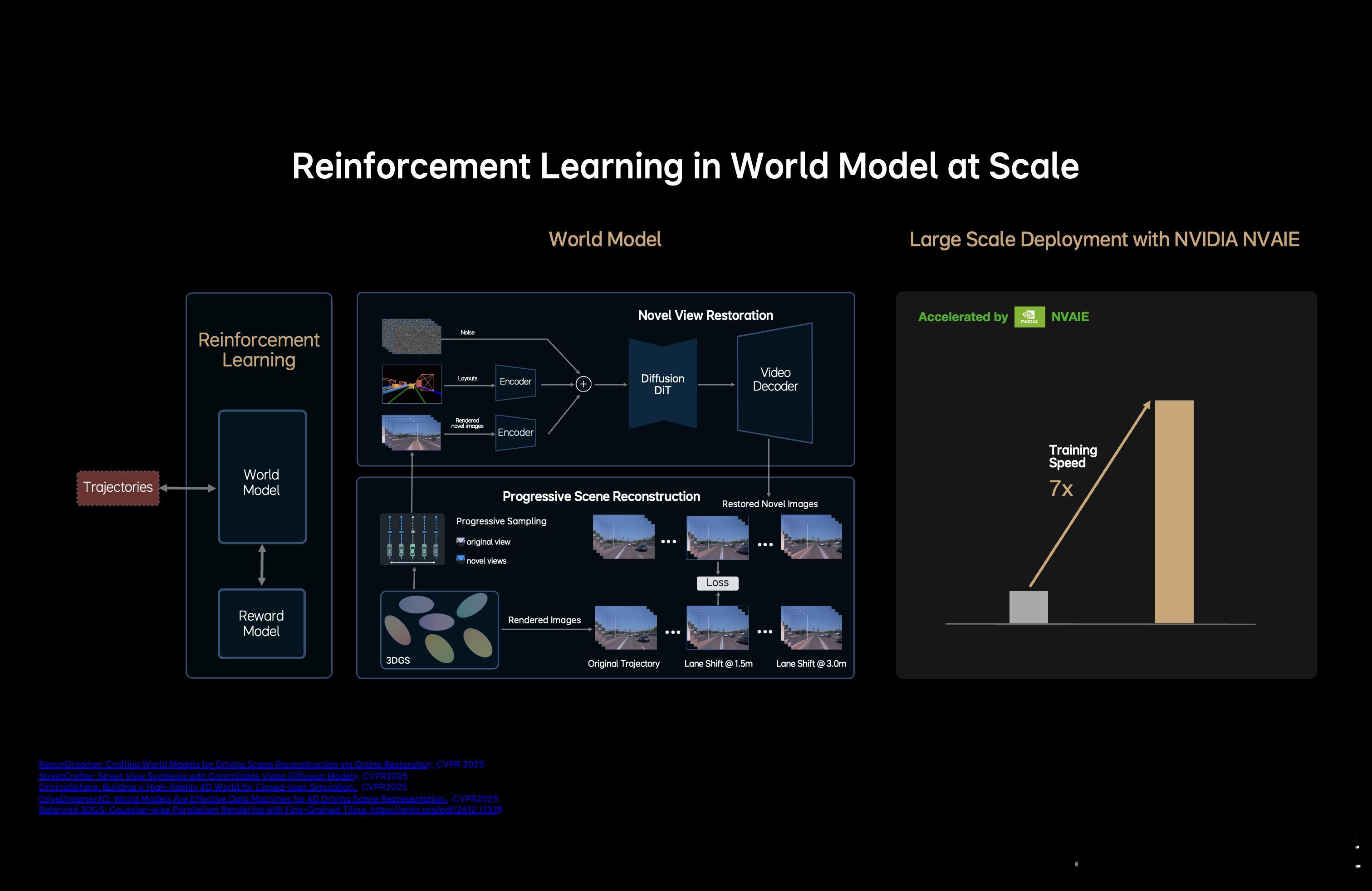Click the Progressive Sampling cars diagram
The width and height of the screenshot is (1372, 891).
coord(412,539)
